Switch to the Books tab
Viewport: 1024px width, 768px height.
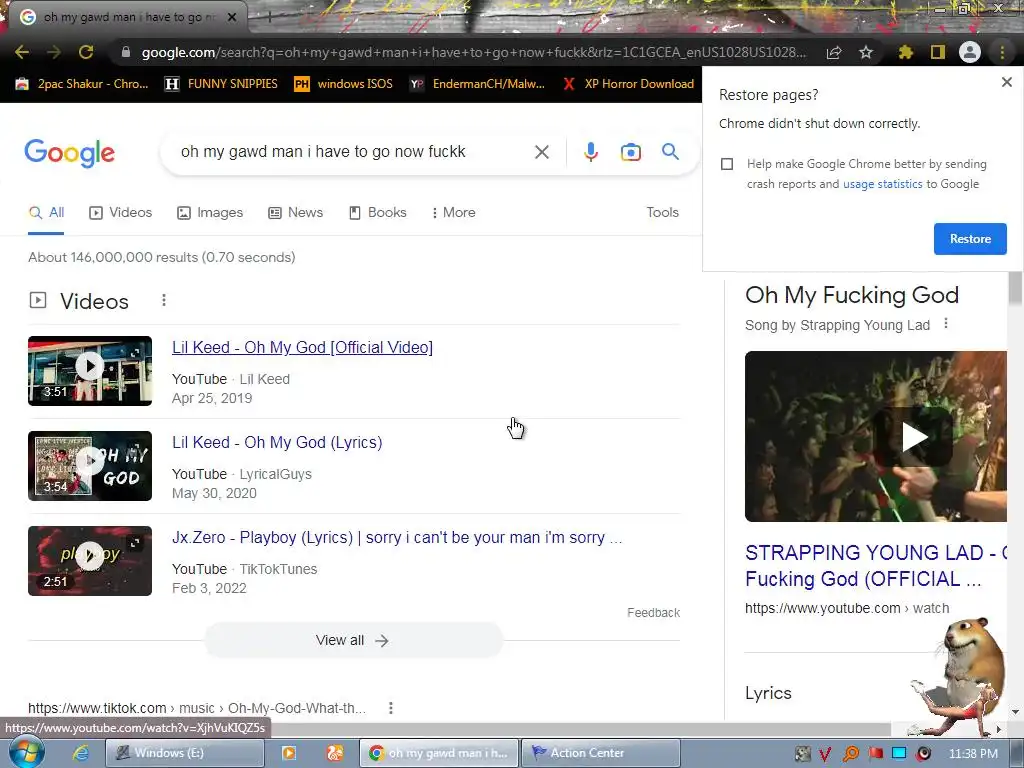[x=378, y=212]
